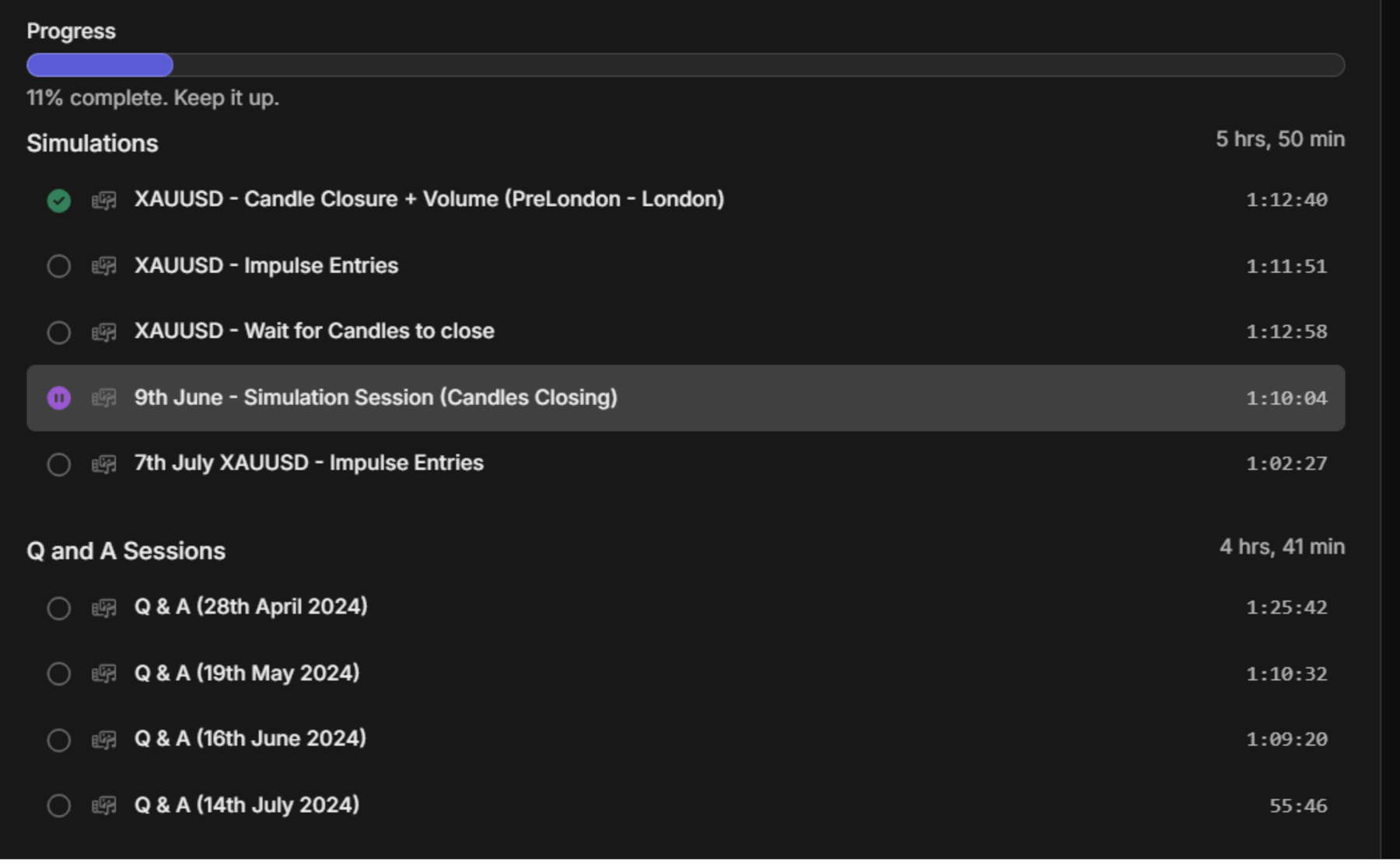The image size is (1400, 864).
Task: Click the green completed checkmark for Candle Closure + Volume
Action: [x=58, y=201]
